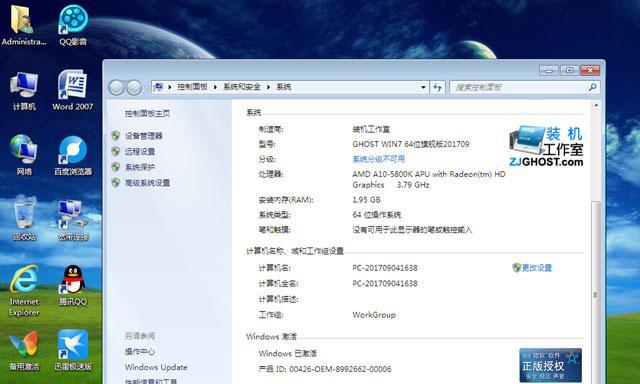
Task: Launch 百度浏览器 shortcut
Action: (73, 155)
